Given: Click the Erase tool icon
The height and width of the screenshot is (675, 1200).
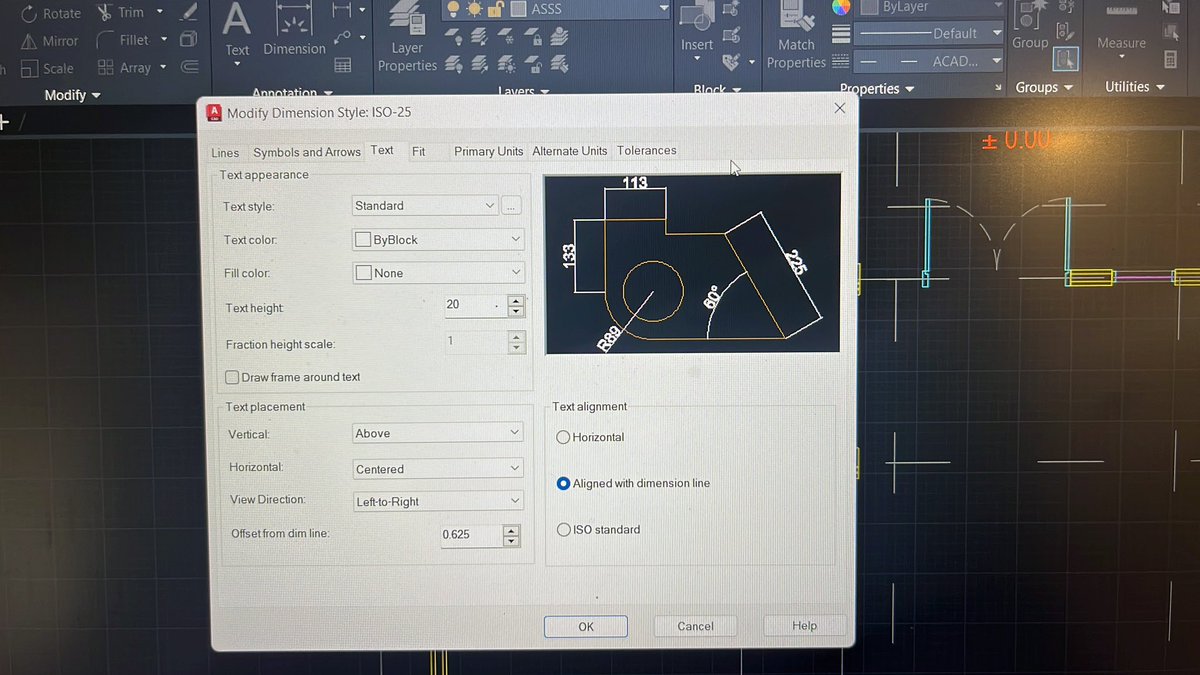Looking at the screenshot, I should tap(189, 12).
